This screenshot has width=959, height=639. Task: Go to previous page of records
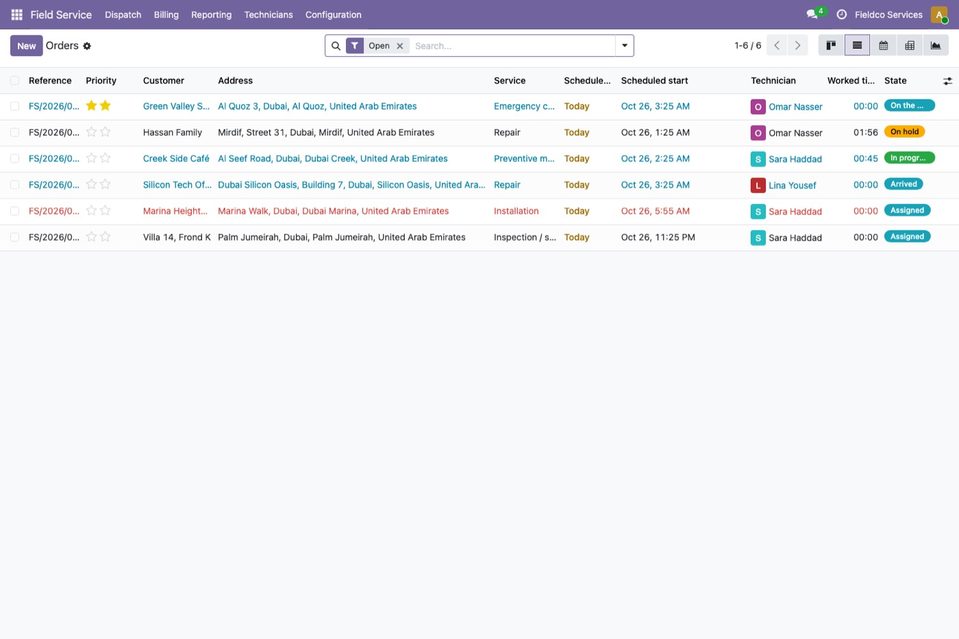click(x=777, y=45)
